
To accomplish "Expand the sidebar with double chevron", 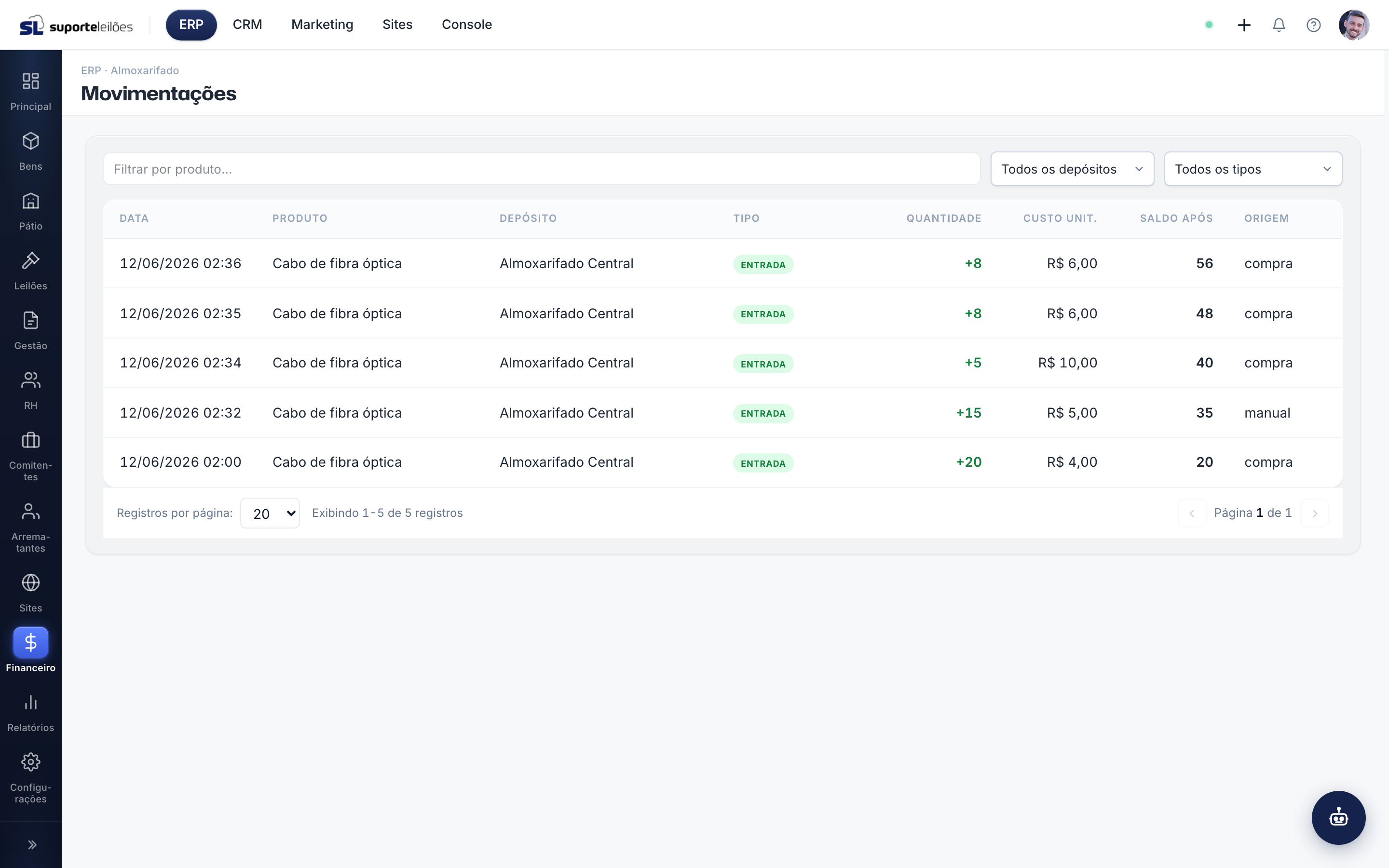I will [x=31, y=844].
